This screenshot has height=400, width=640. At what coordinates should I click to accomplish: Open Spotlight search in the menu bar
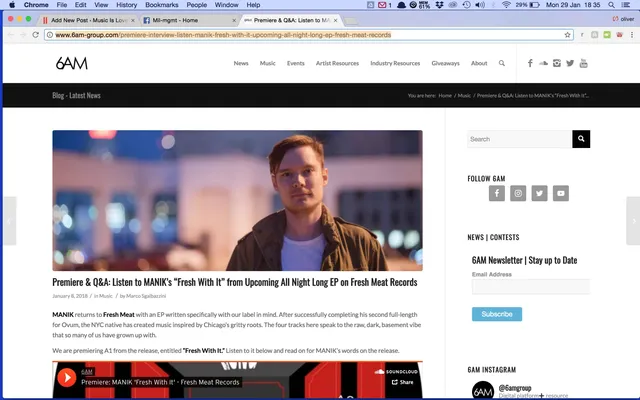pos(611,5)
